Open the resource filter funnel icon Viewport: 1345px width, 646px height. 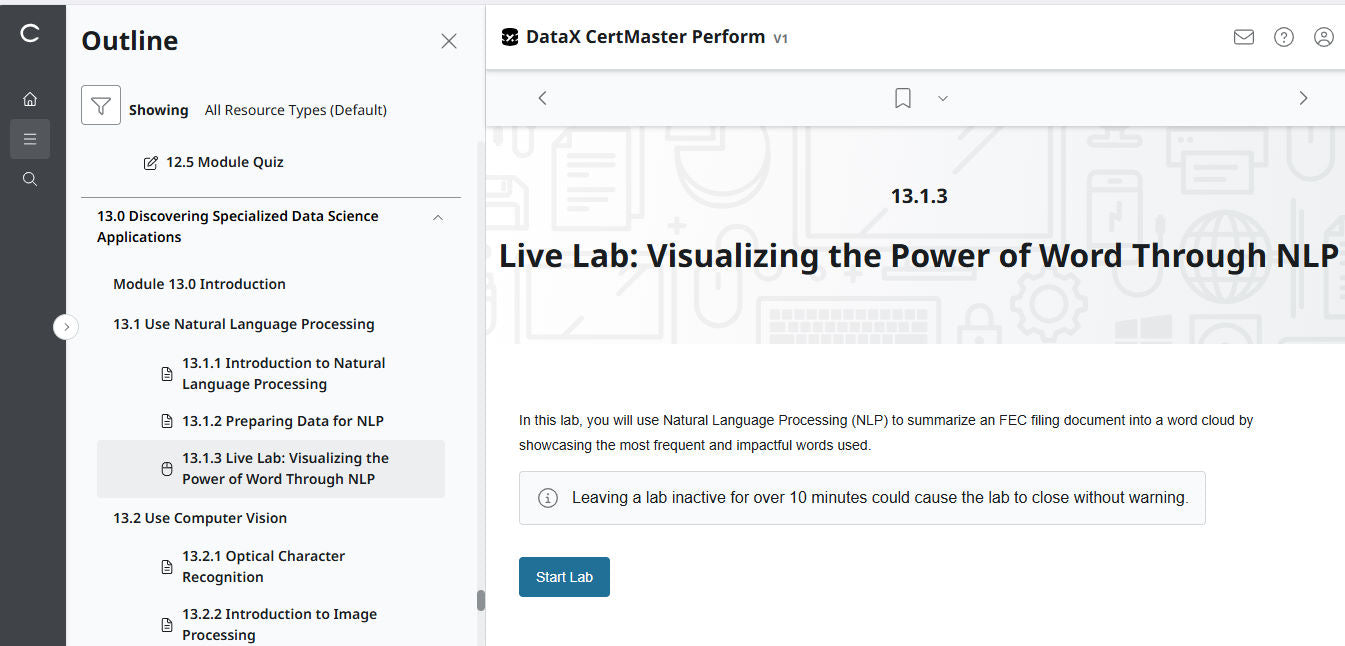(x=100, y=104)
